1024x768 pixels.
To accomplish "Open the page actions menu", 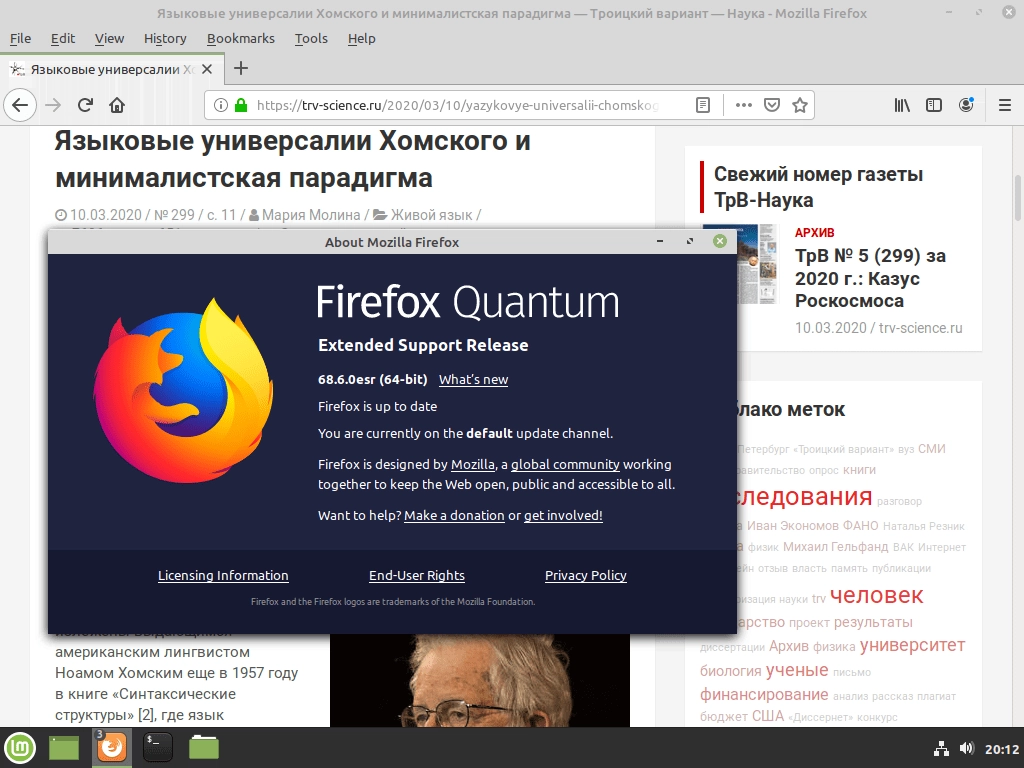I will coord(743,104).
